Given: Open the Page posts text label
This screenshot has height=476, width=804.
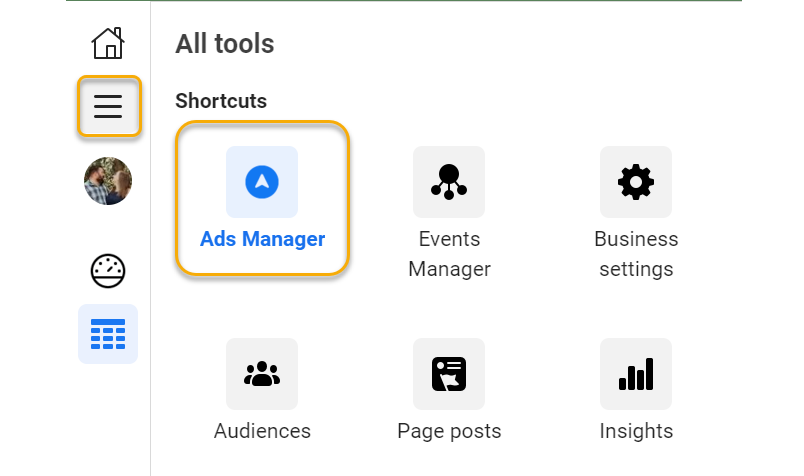Looking at the screenshot, I should (449, 431).
